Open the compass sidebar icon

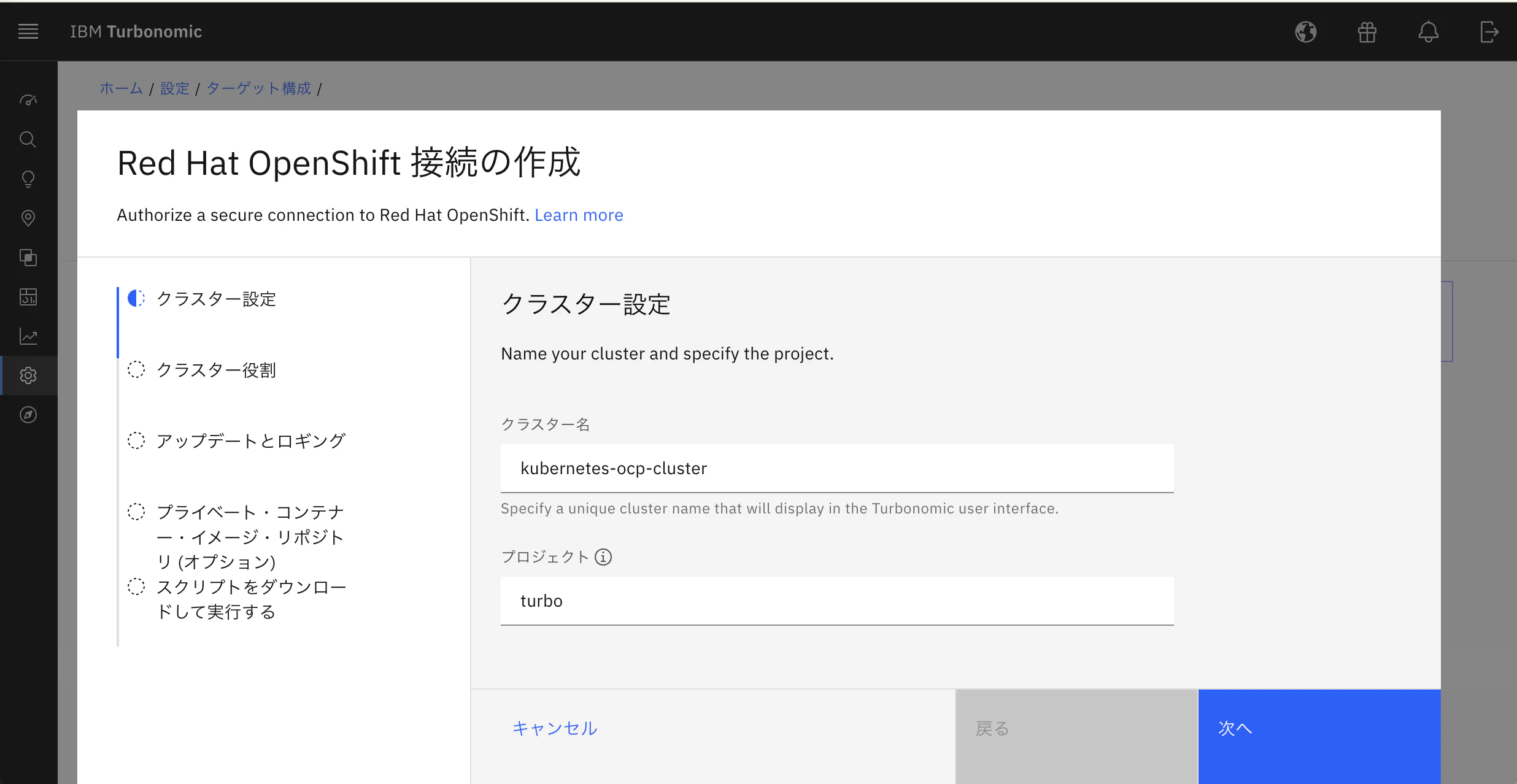tap(28, 415)
